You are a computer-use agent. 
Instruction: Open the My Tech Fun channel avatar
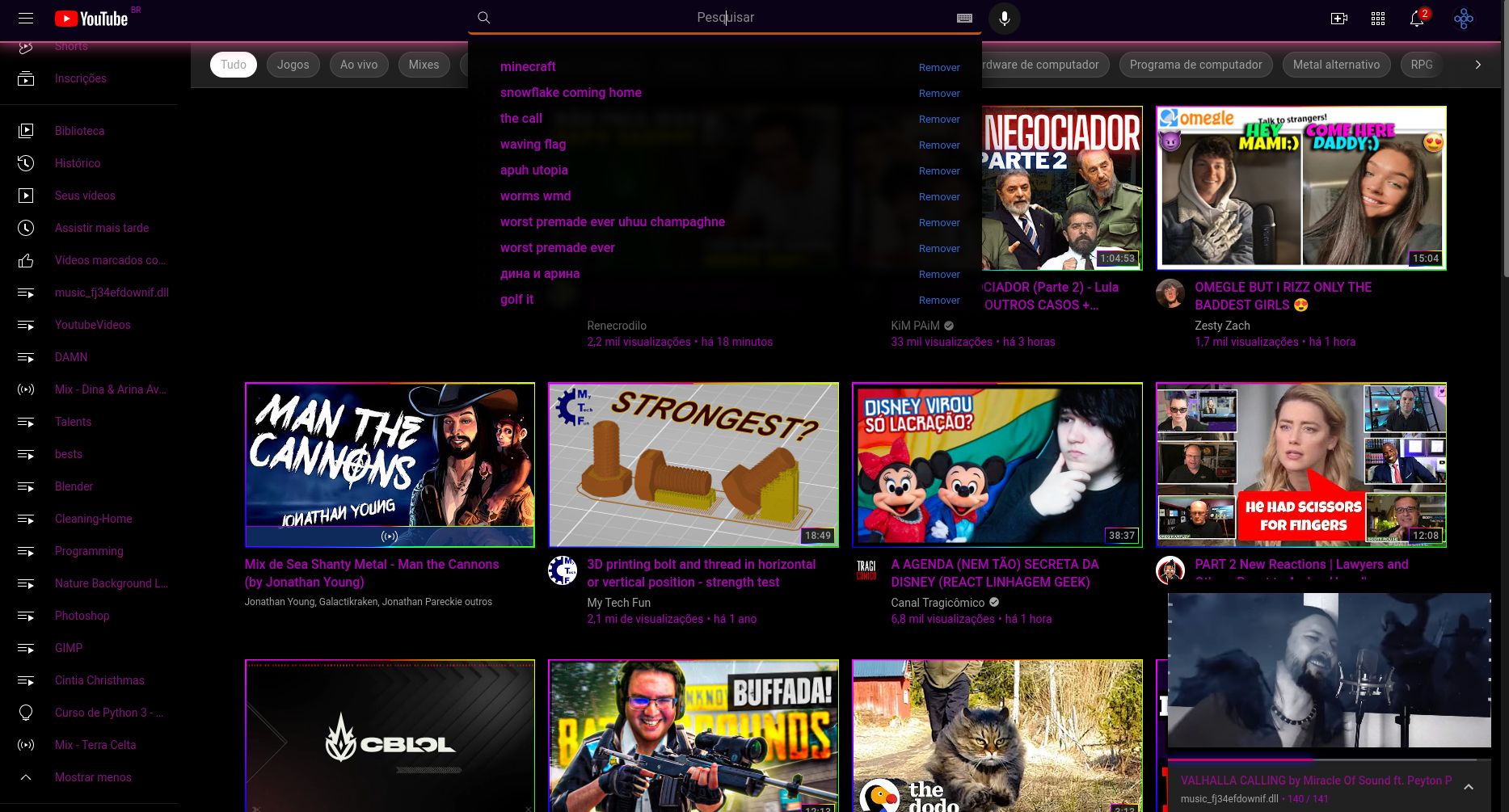click(563, 570)
